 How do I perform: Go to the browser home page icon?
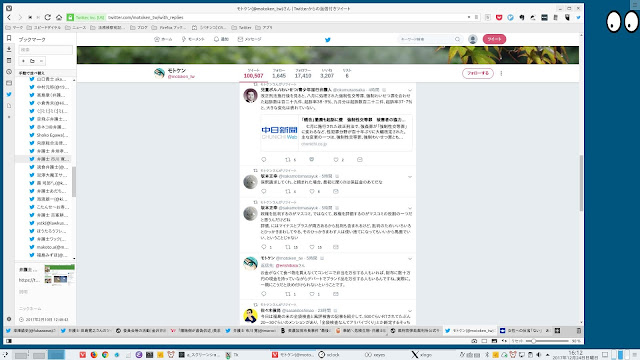pos(59,17)
